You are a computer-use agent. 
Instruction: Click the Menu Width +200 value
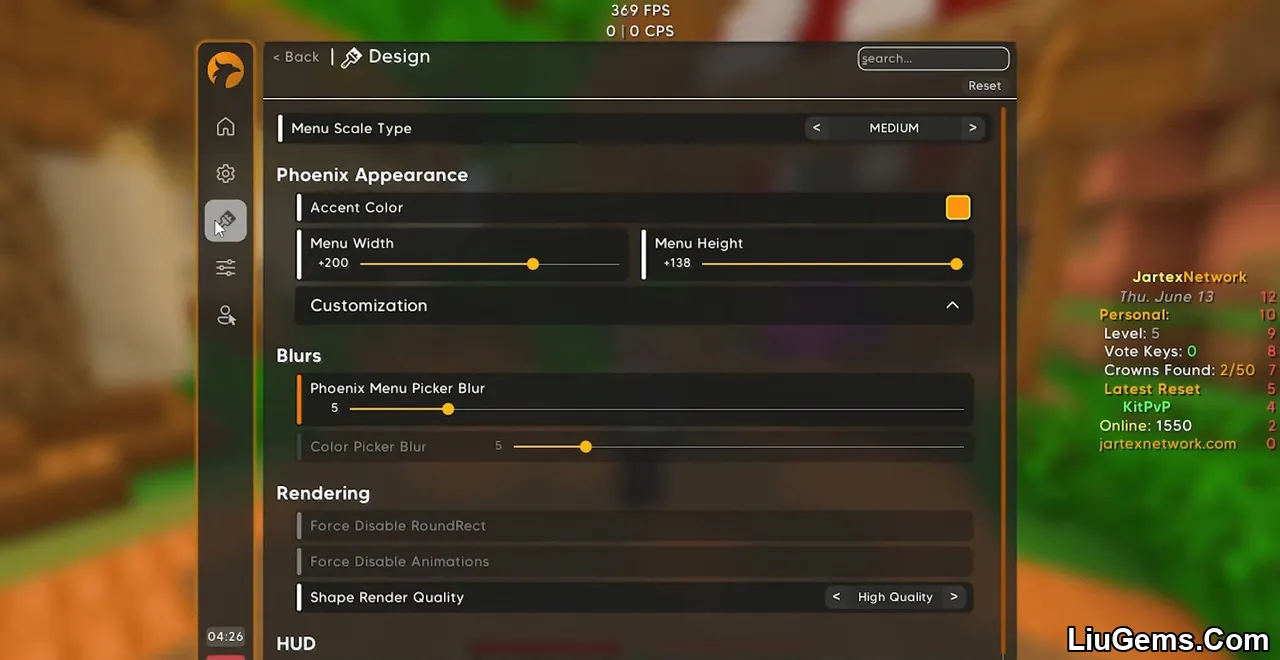[333, 263]
